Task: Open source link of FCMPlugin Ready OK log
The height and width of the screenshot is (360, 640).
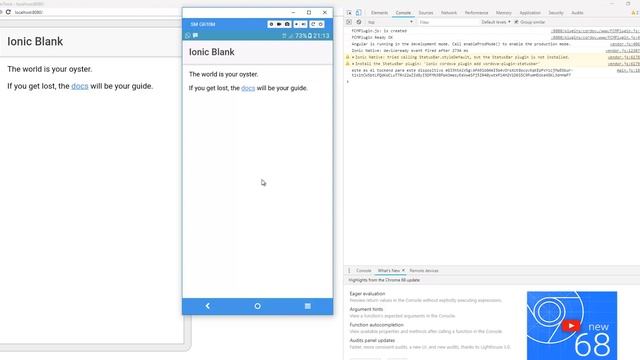Action: coord(596,37)
